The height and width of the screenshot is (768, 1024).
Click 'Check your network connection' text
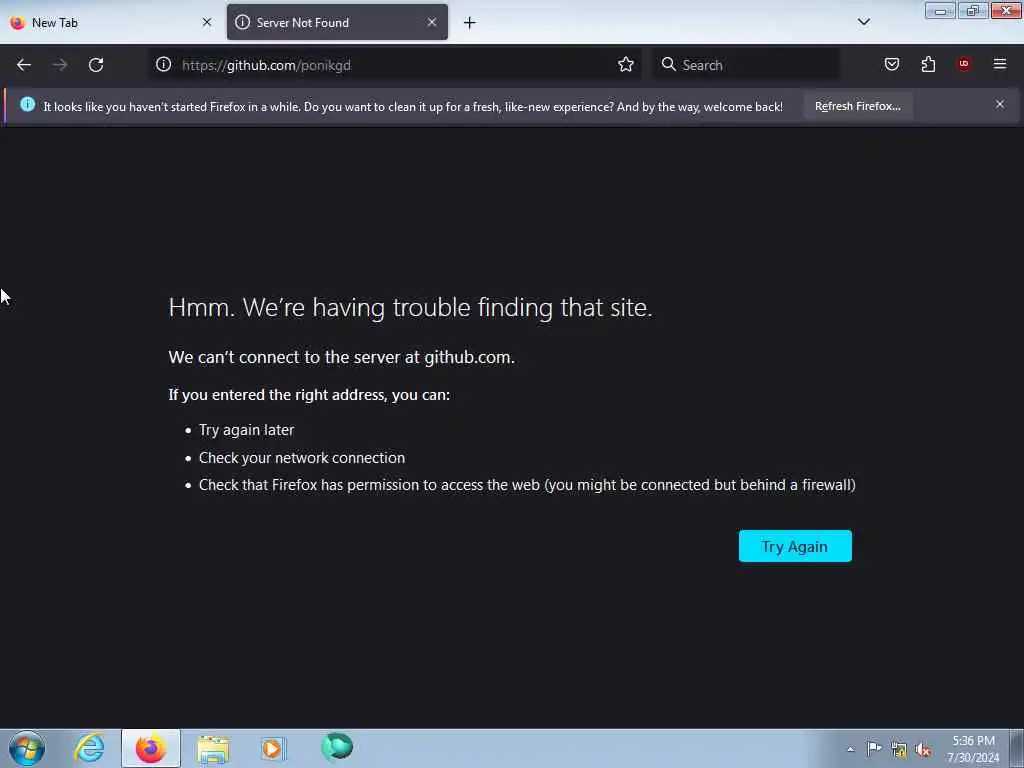tap(302, 458)
